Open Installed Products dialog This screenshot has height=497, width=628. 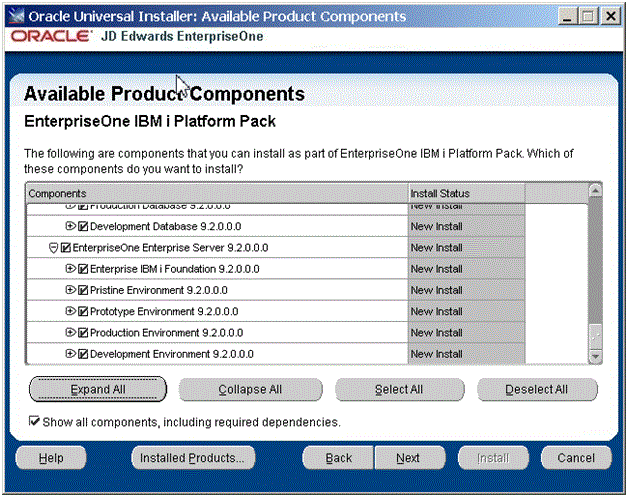point(193,458)
